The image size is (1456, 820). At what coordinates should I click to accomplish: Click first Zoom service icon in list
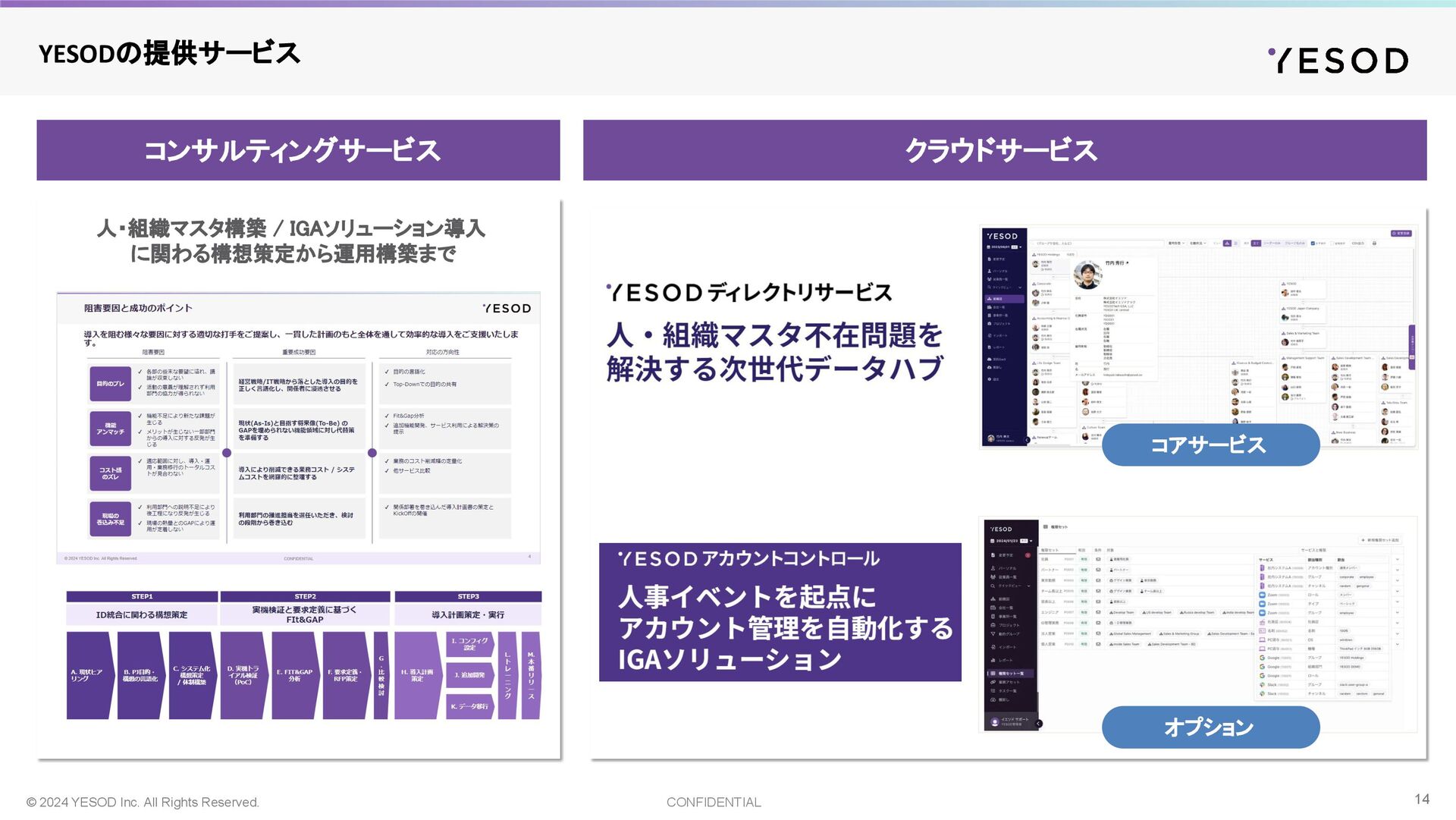click(1263, 595)
